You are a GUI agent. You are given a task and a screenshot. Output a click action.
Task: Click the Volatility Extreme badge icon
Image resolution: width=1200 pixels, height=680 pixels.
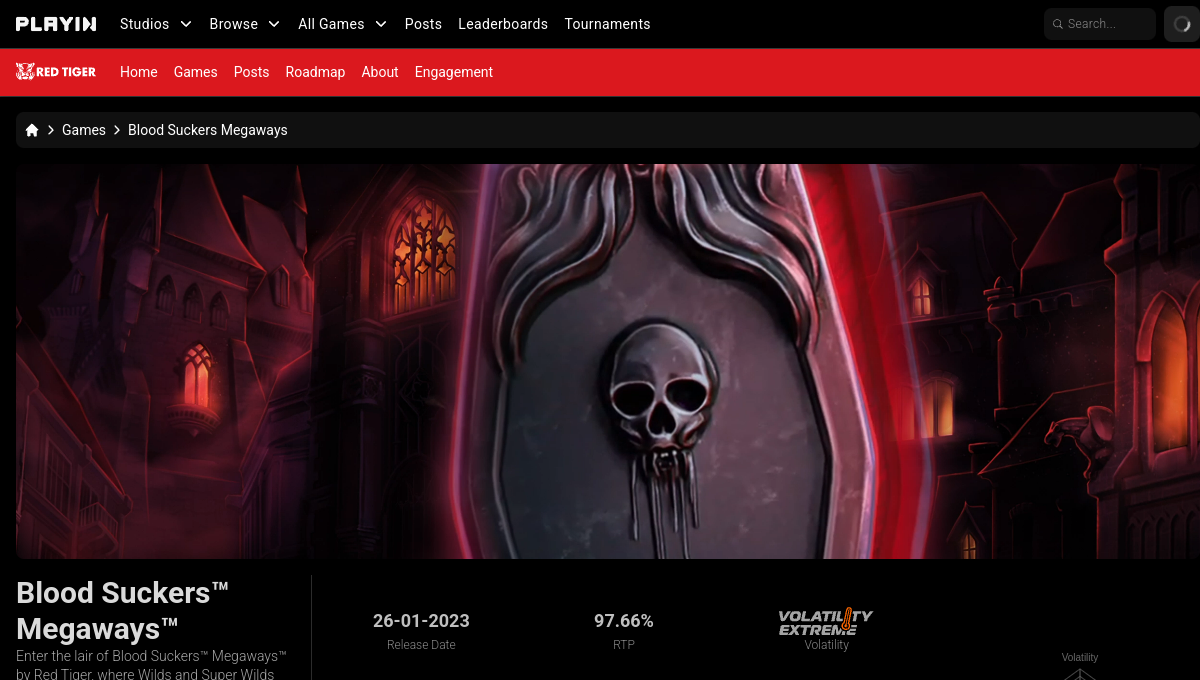click(x=826, y=621)
